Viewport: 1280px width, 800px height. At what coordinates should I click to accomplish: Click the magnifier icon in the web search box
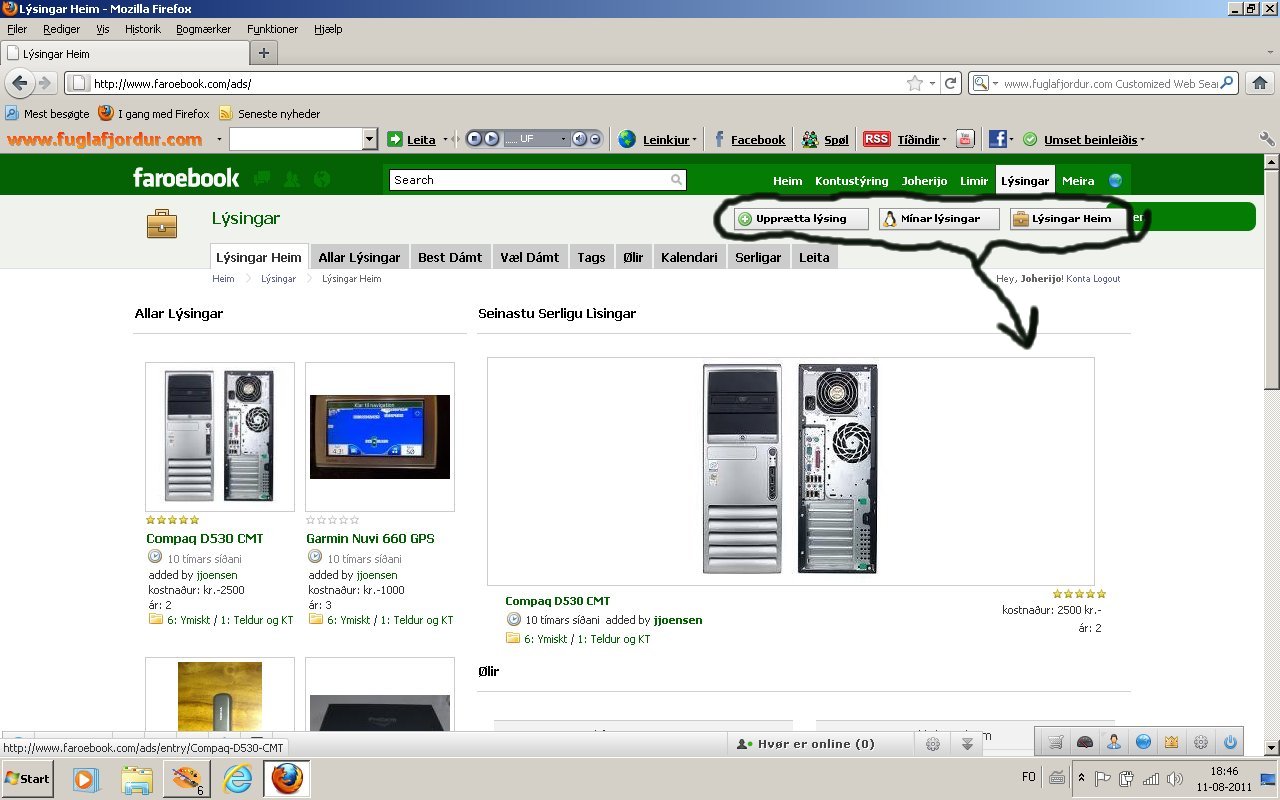[1227, 83]
